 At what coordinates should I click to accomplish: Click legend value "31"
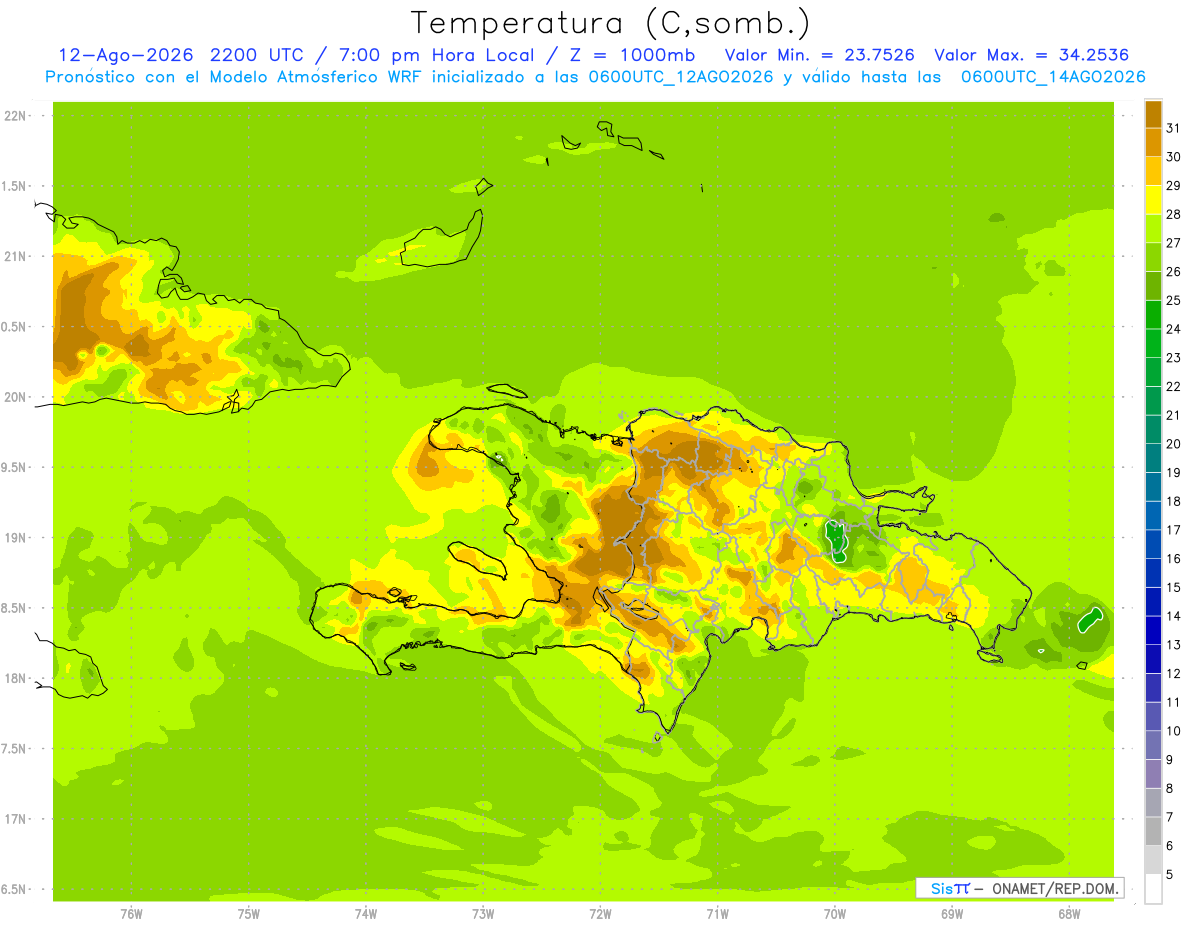point(1173,127)
